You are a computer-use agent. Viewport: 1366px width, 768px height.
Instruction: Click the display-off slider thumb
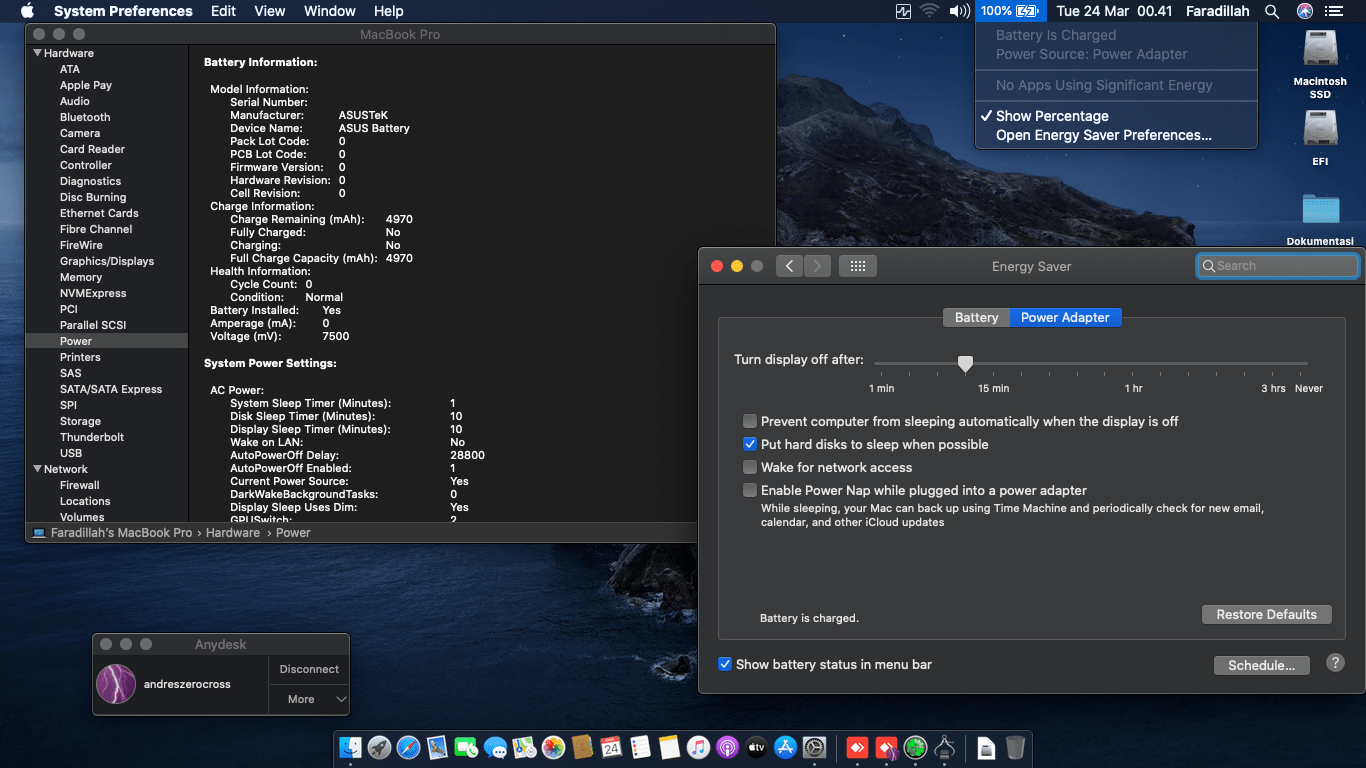(x=965, y=363)
